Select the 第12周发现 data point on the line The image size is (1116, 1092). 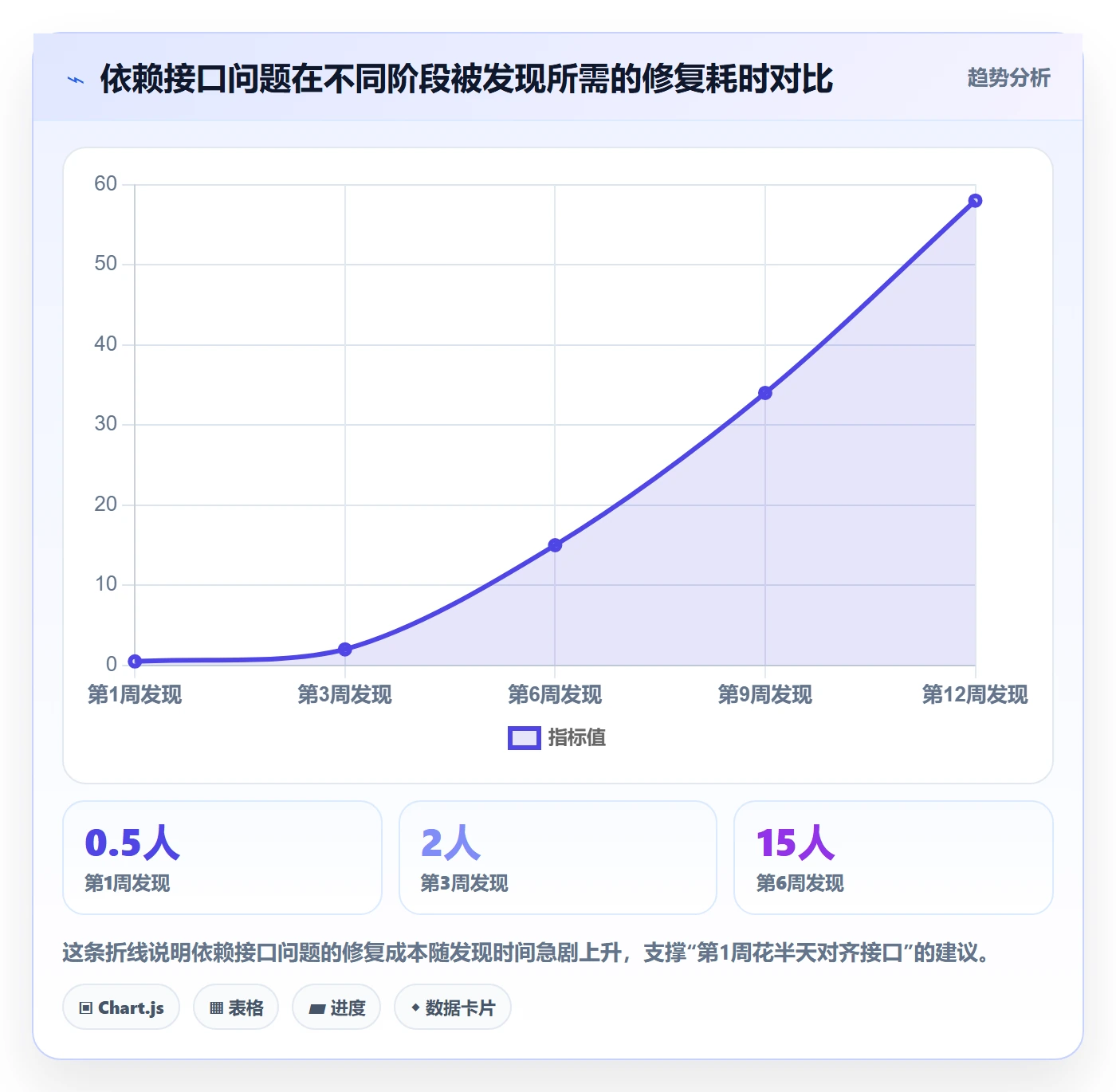975,201
